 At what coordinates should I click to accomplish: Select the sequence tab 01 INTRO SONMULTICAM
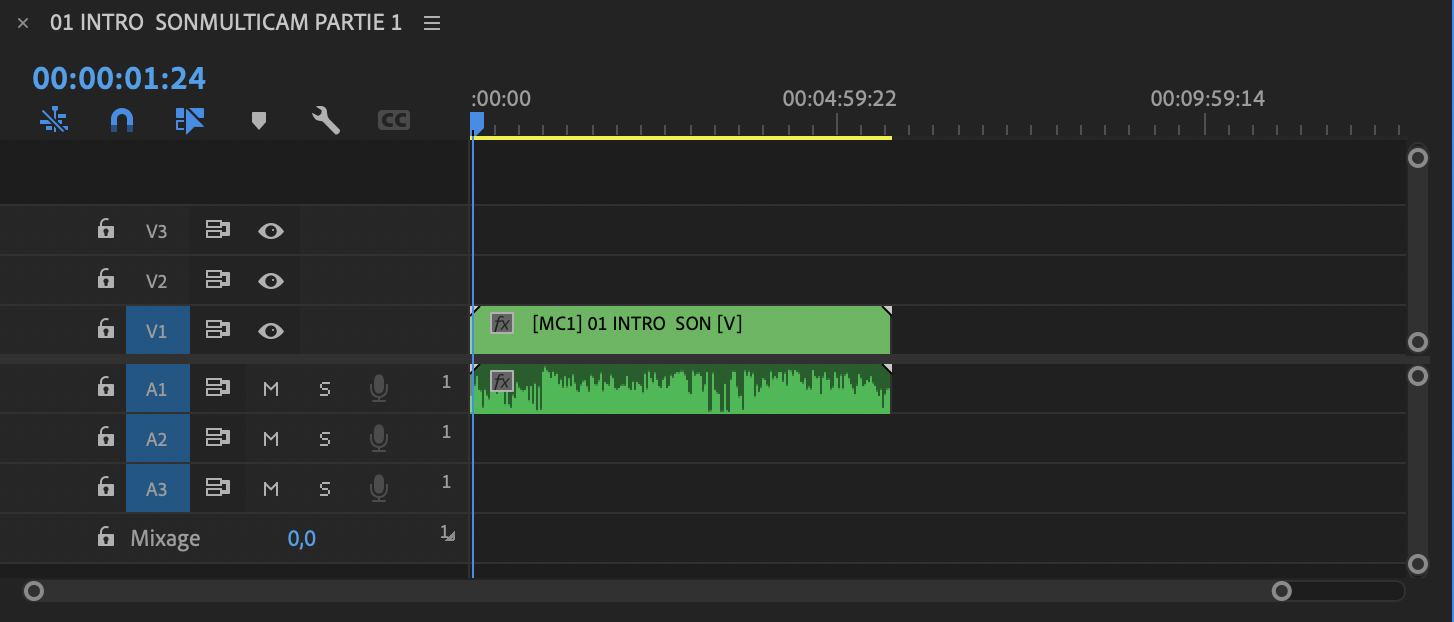coord(226,23)
